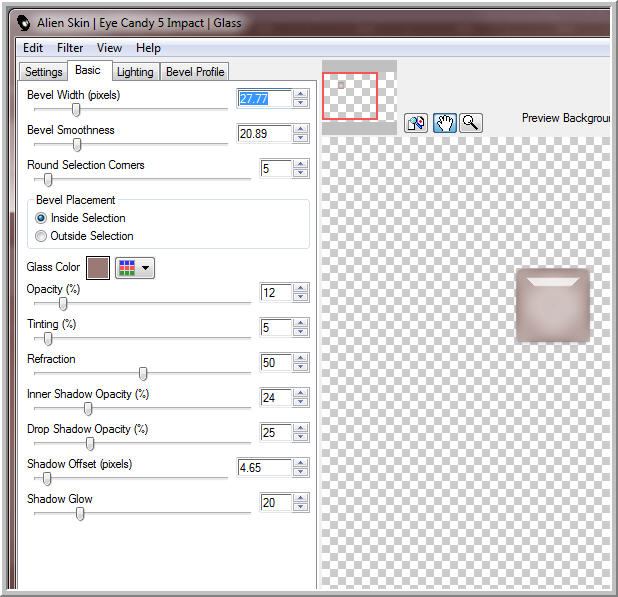The height and width of the screenshot is (597, 618).
Task: Click the Shadow Offset value field
Action: click(x=264, y=468)
